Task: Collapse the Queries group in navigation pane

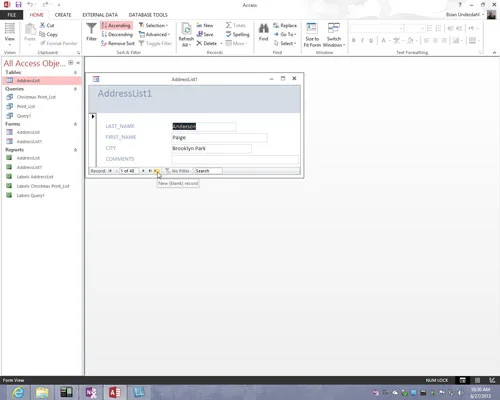Action: click(x=75, y=89)
